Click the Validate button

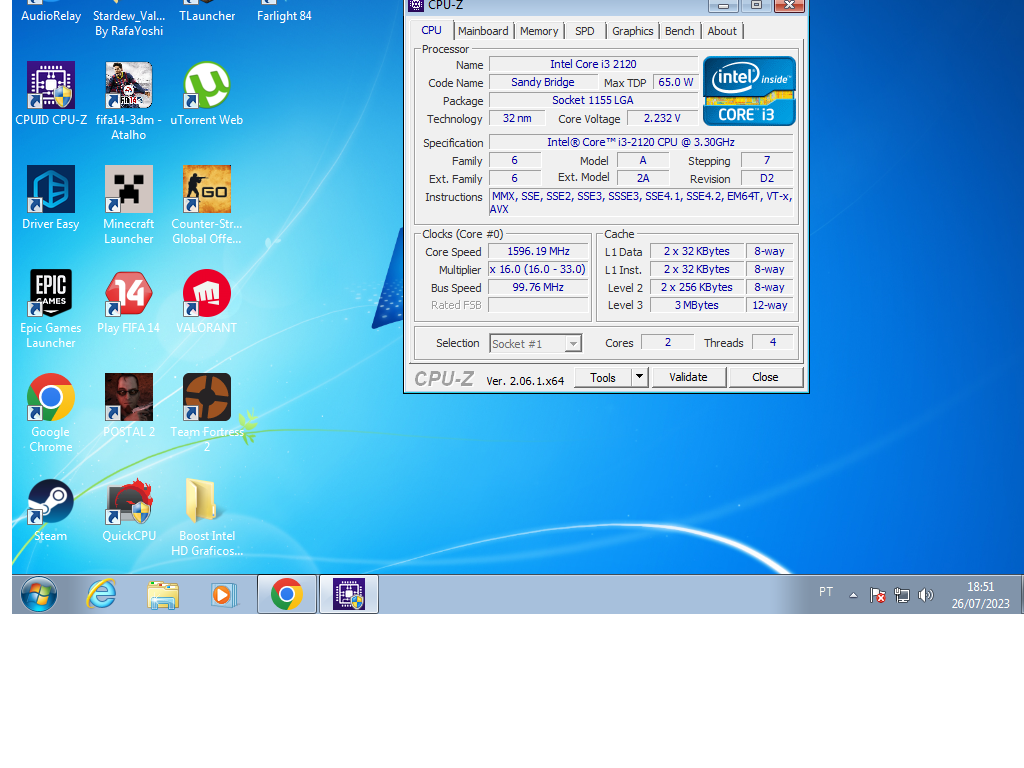pos(688,377)
